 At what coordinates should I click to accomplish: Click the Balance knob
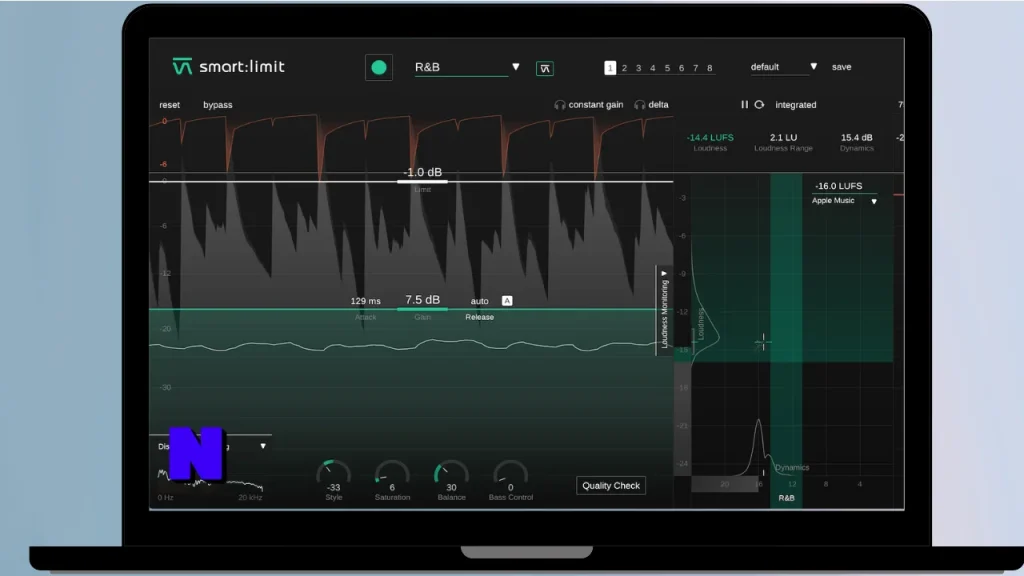[451, 474]
